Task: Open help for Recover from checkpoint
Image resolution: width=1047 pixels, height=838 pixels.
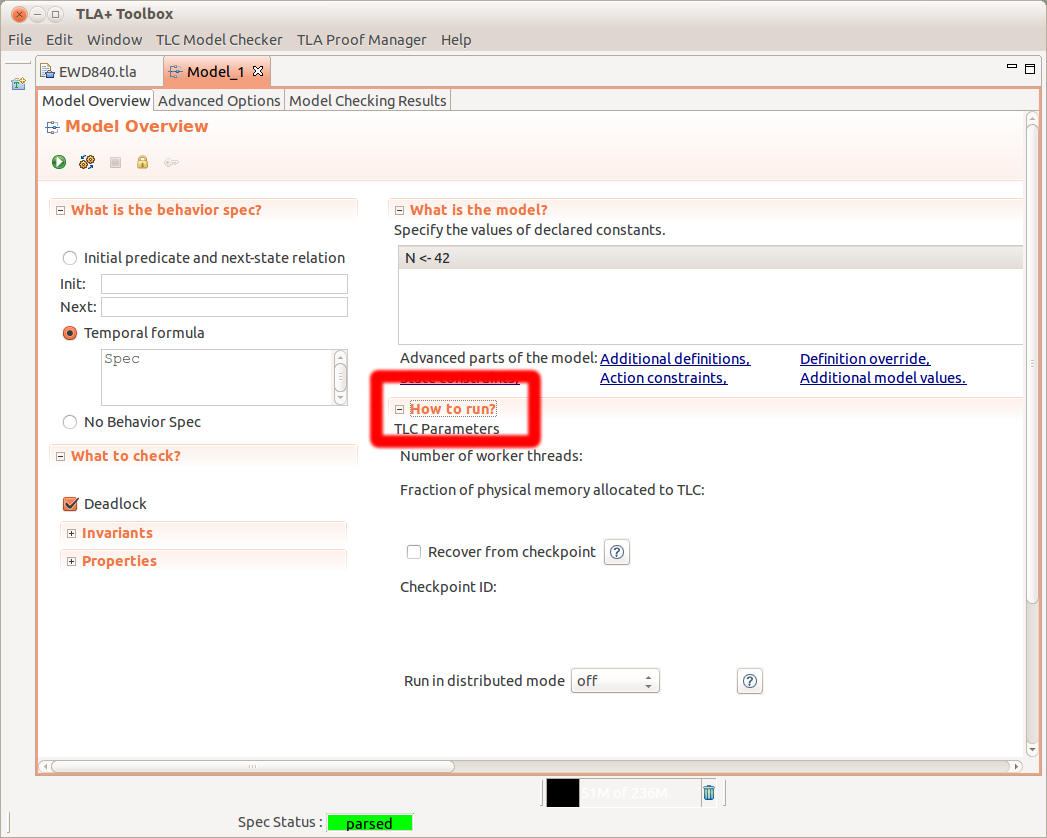Action: 617,552
